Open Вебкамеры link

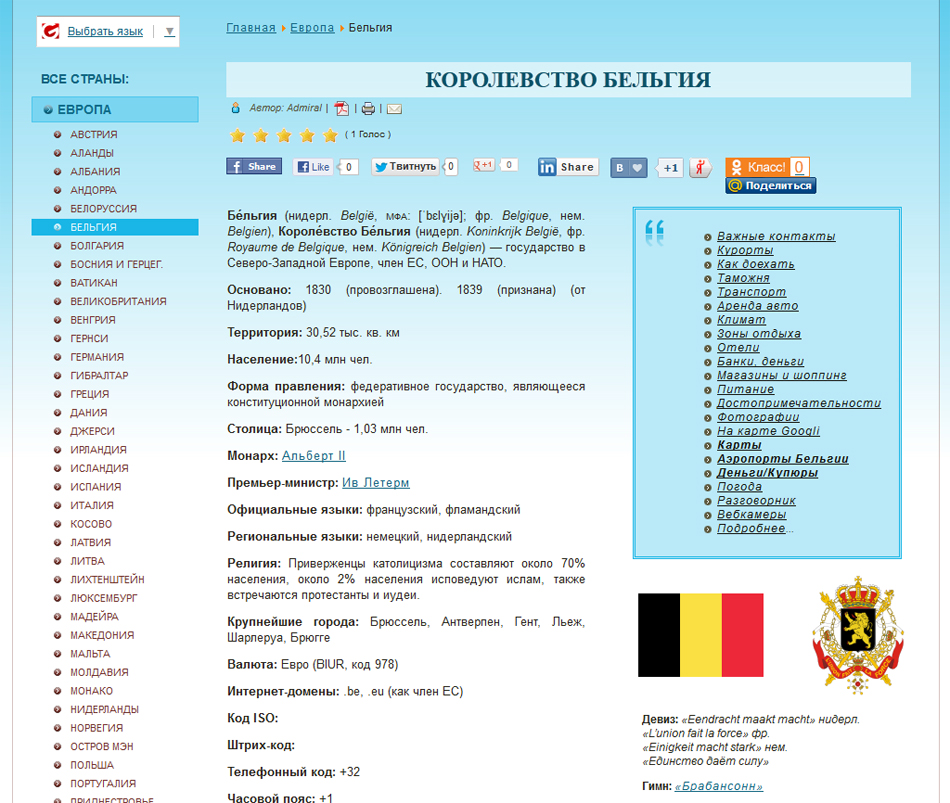coord(752,515)
